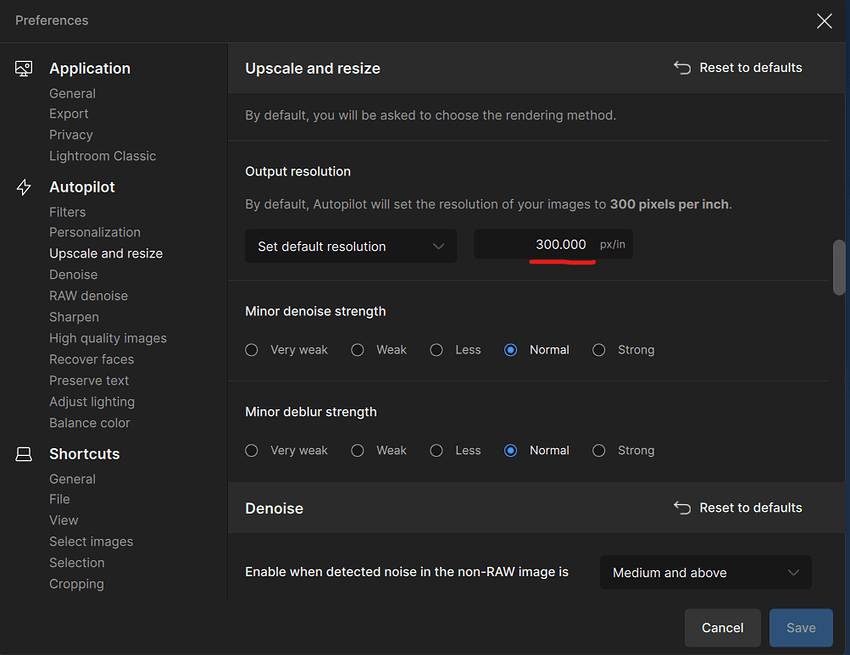Select Weak minor denoise strength

point(357,350)
